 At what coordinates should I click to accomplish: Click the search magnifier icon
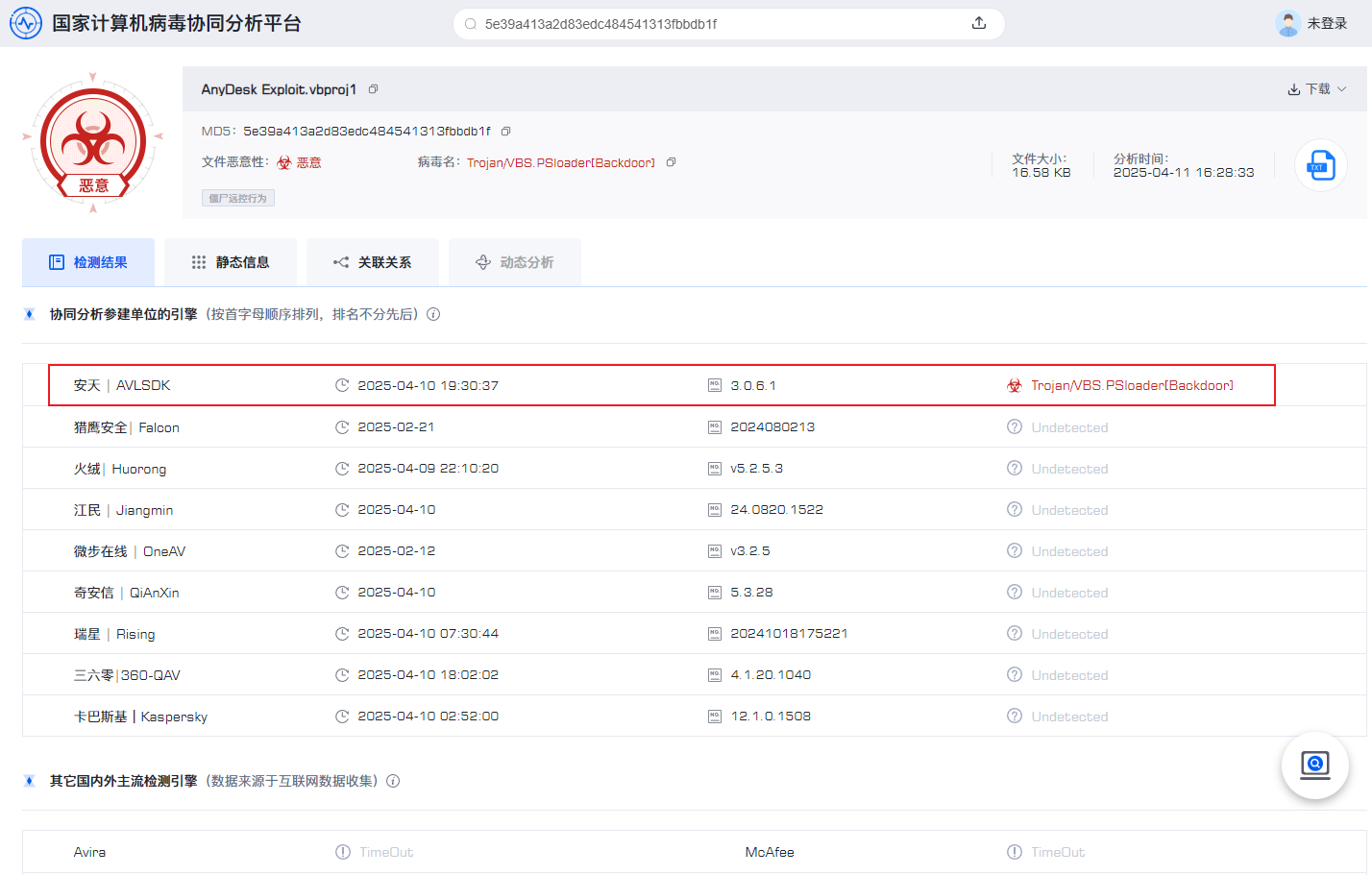471,24
